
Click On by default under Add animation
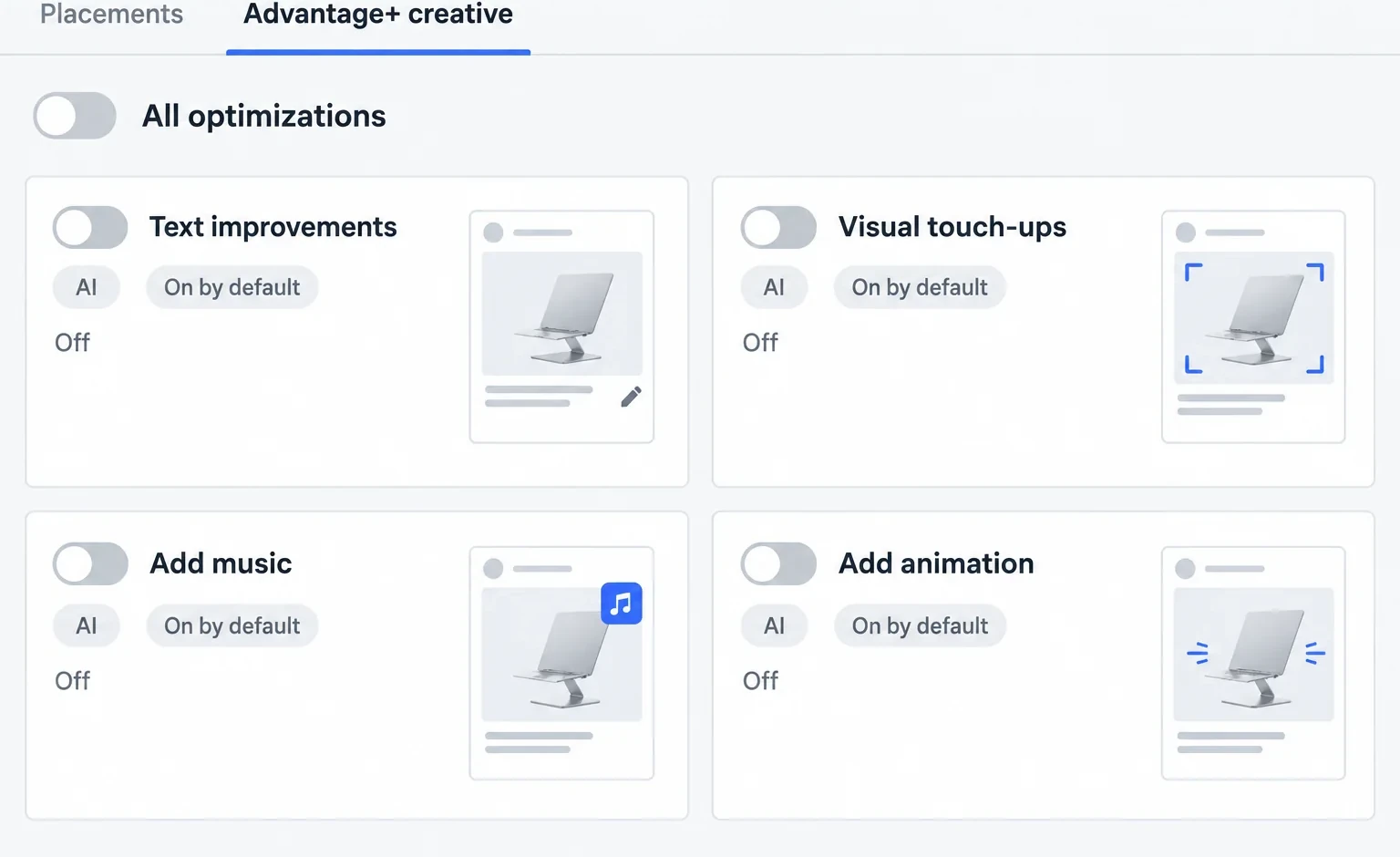(920, 625)
